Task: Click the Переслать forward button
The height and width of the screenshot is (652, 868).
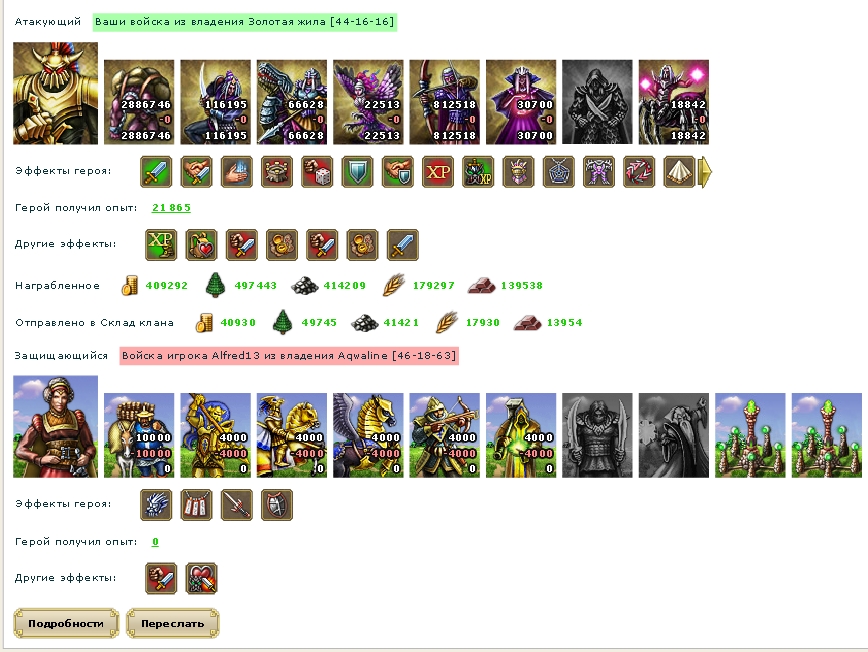Action: pos(173,623)
